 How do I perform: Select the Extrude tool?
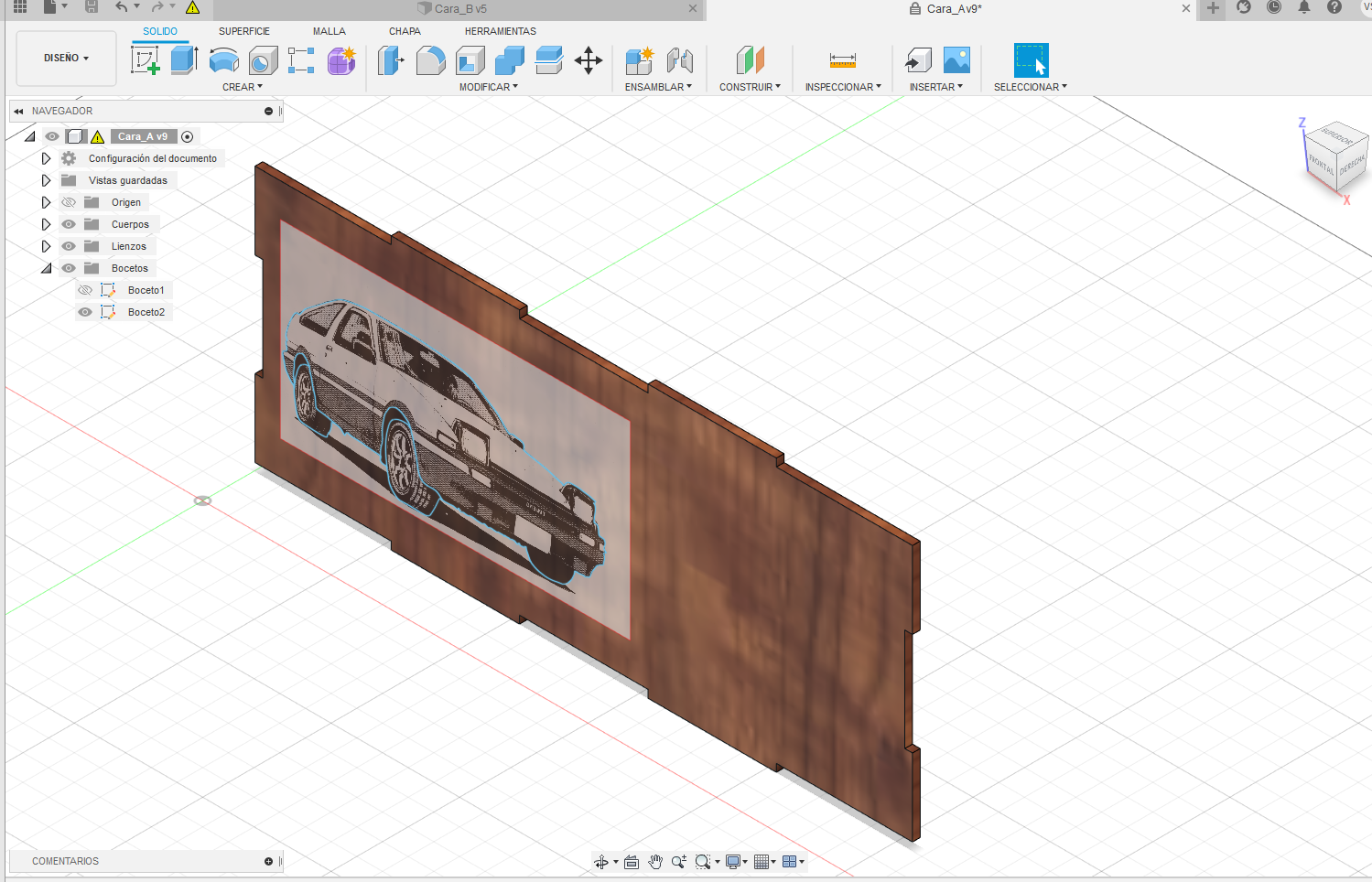point(184,60)
